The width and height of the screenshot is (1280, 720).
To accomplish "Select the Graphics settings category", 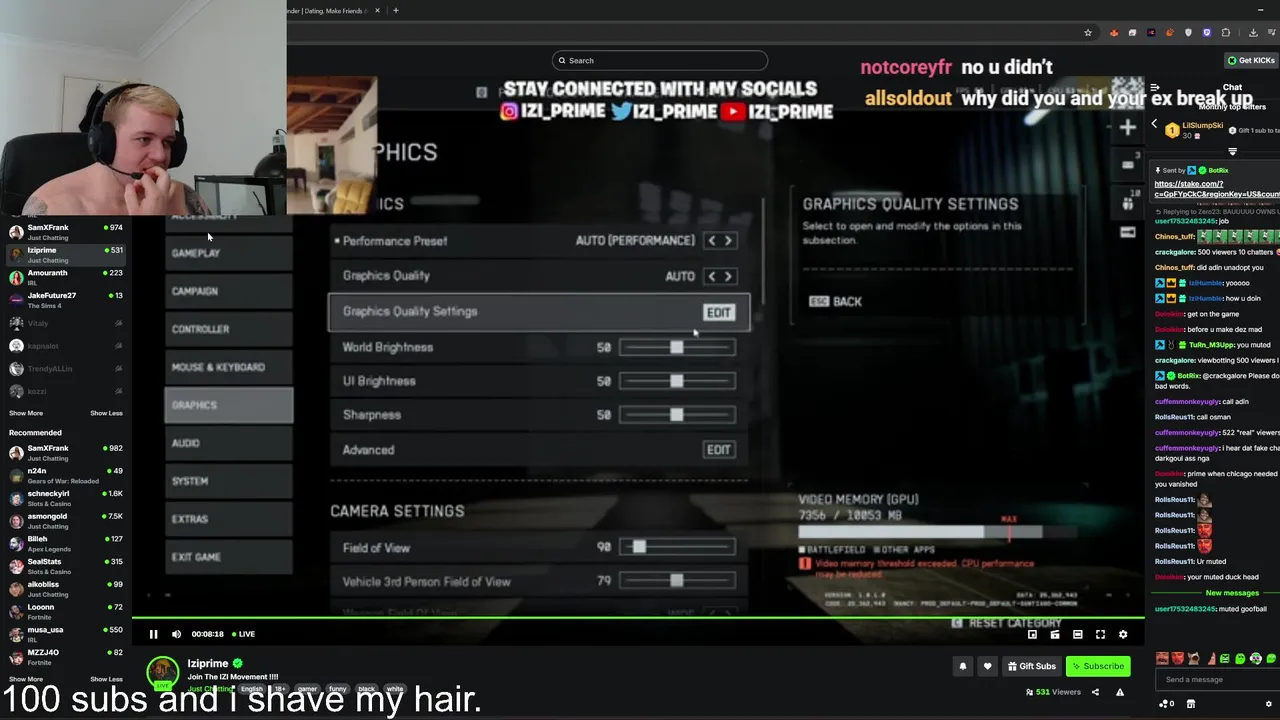I will (x=229, y=405).
